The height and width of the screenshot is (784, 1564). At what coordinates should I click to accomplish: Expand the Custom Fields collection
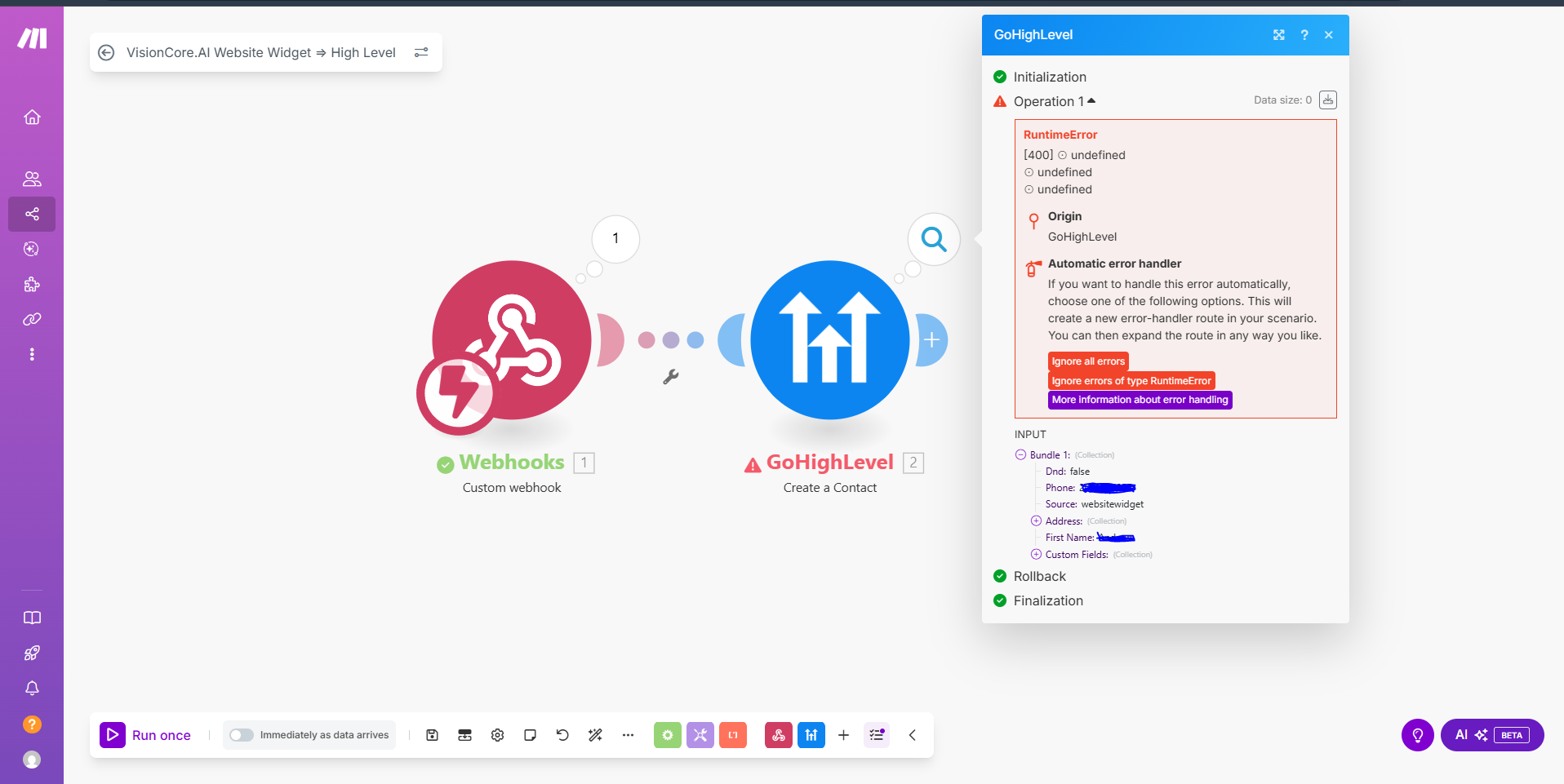1036,555
